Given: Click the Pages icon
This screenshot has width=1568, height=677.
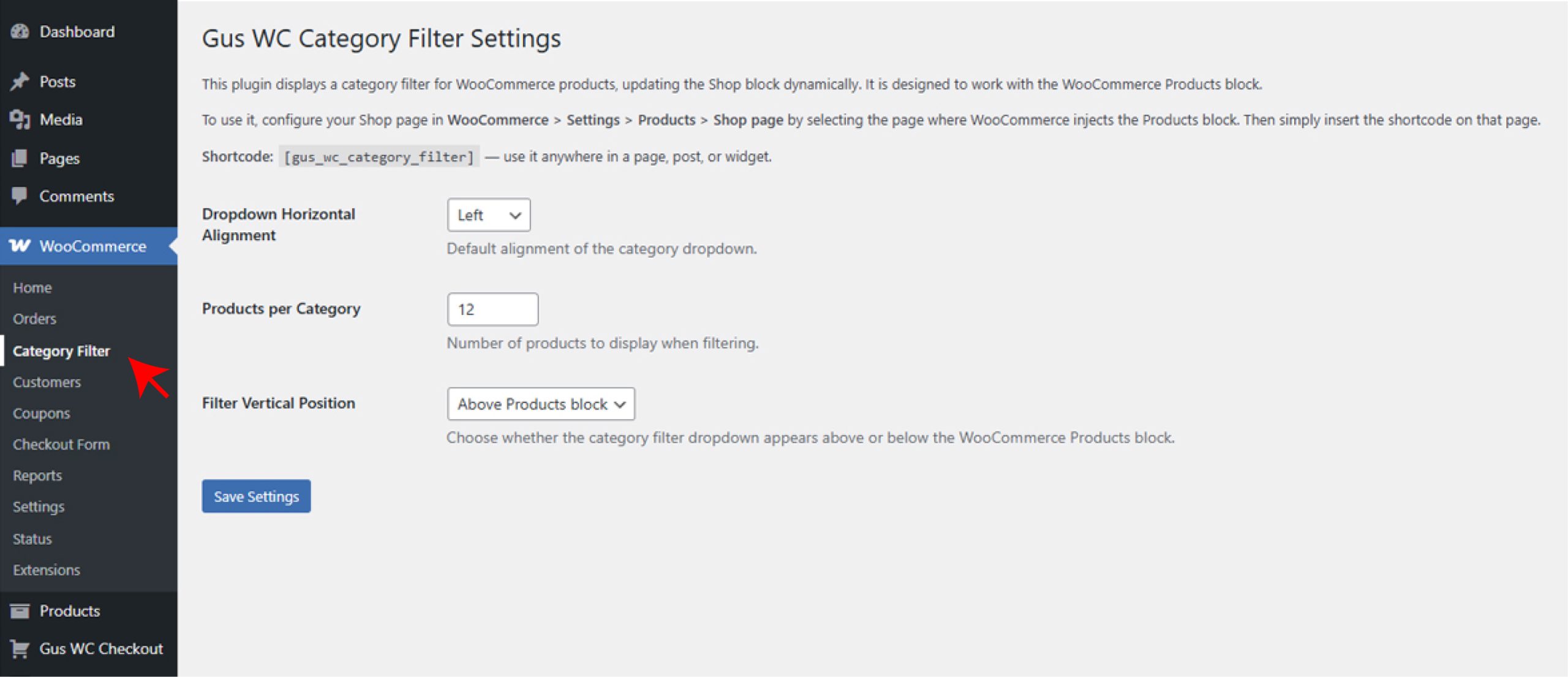Looking at the screenshot, I should pos(20,157).
